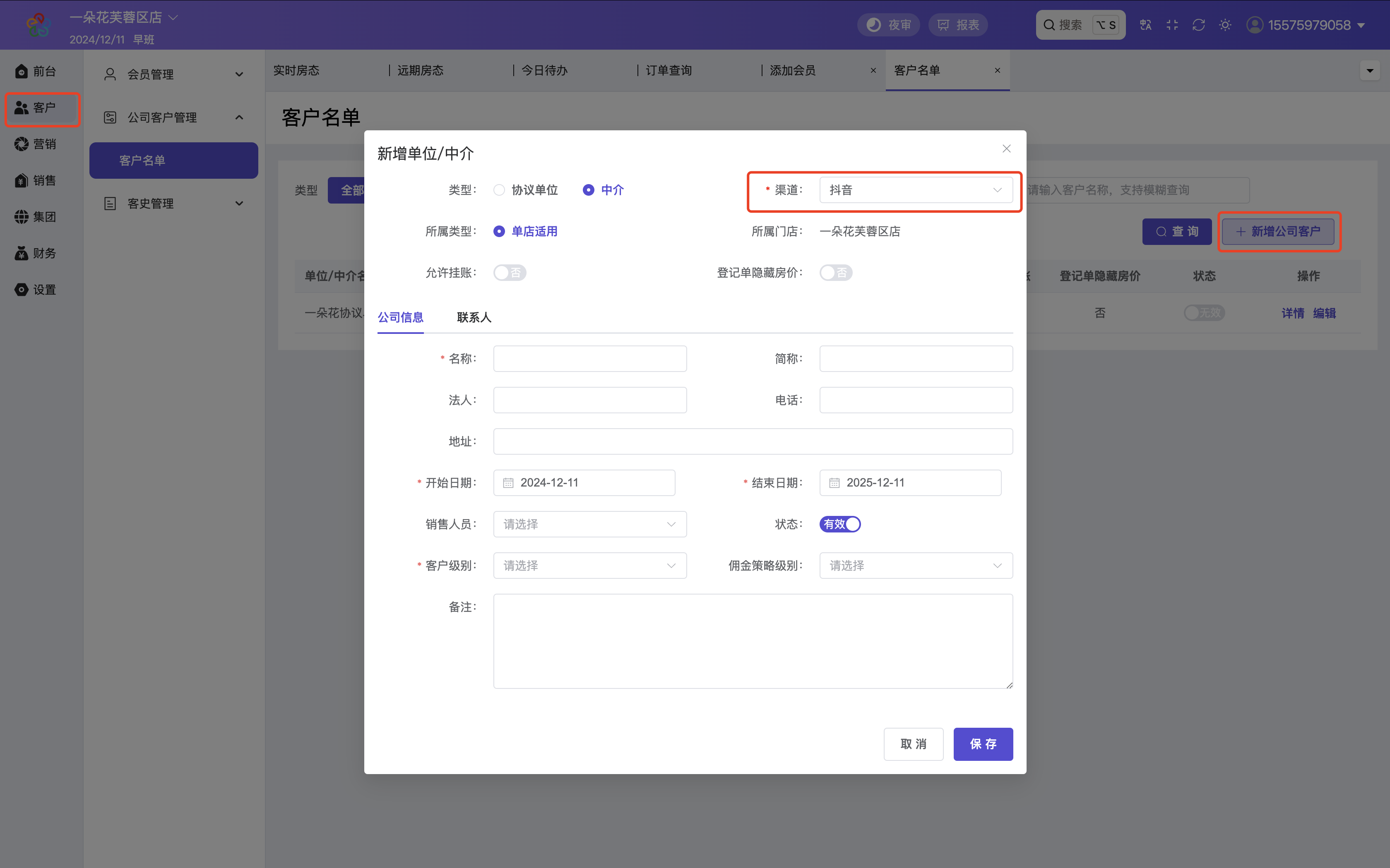Toggle the brightness theme sun icon

tap(1225, 25)
